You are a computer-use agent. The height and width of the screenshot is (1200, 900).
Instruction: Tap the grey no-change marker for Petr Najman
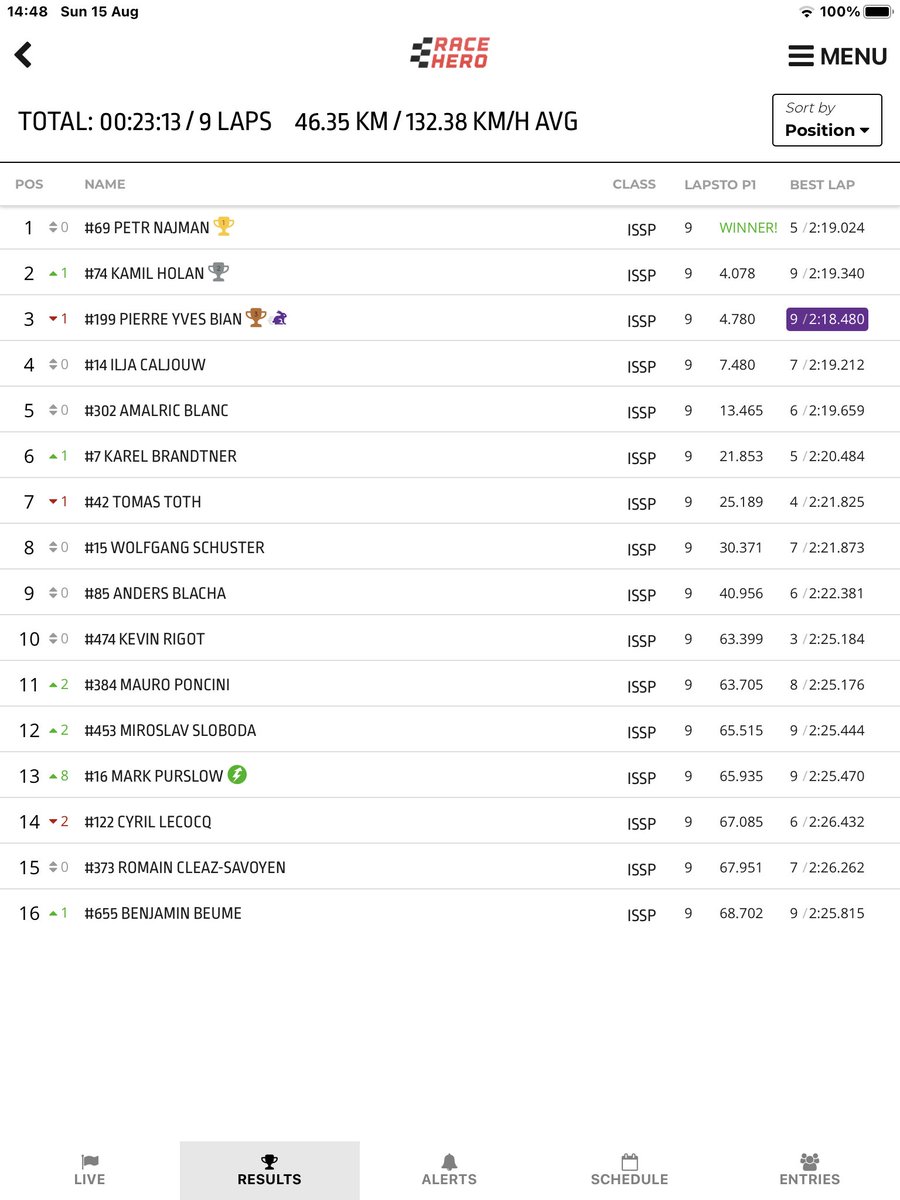click(x=59, y=227)
